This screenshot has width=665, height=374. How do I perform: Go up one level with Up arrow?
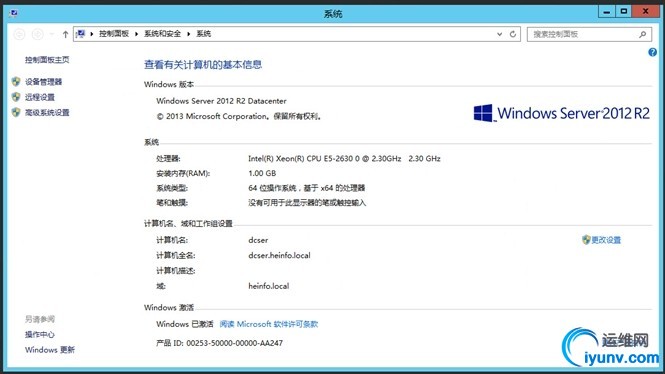coord(65,34)
